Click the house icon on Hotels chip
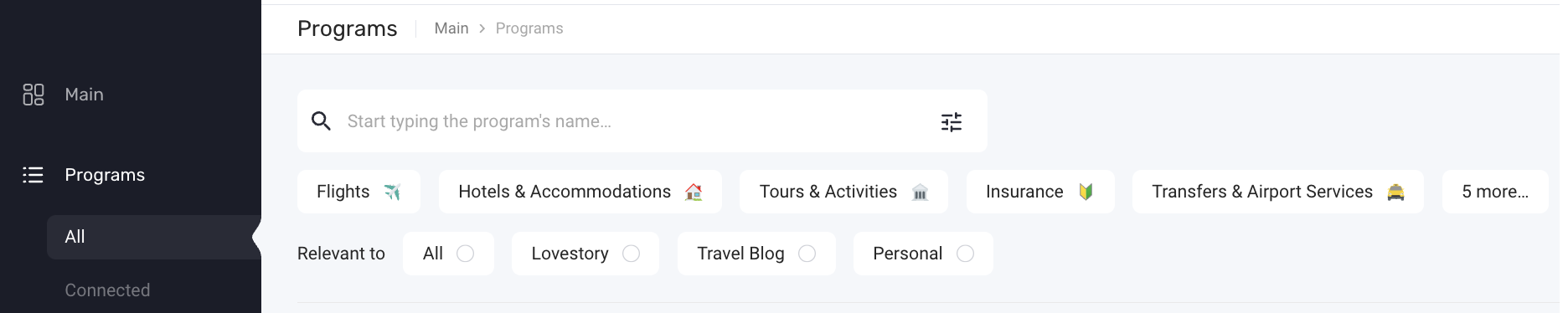1568x313 pixels. coord(694,192)
